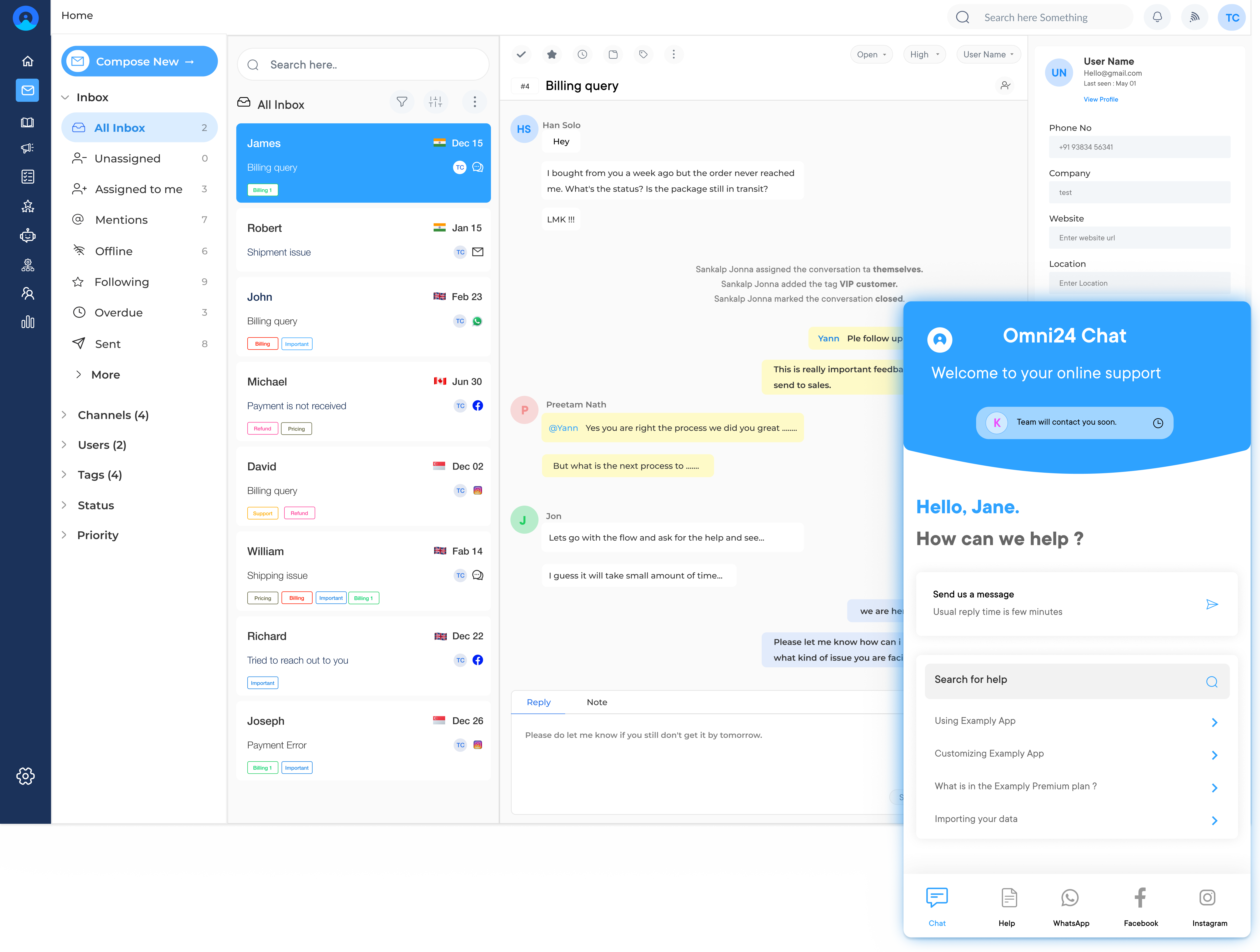This screenshot has width=1260, height=952.
Task: Click the snooze/timer icon on conversation
Action: [x=583, y=54]
